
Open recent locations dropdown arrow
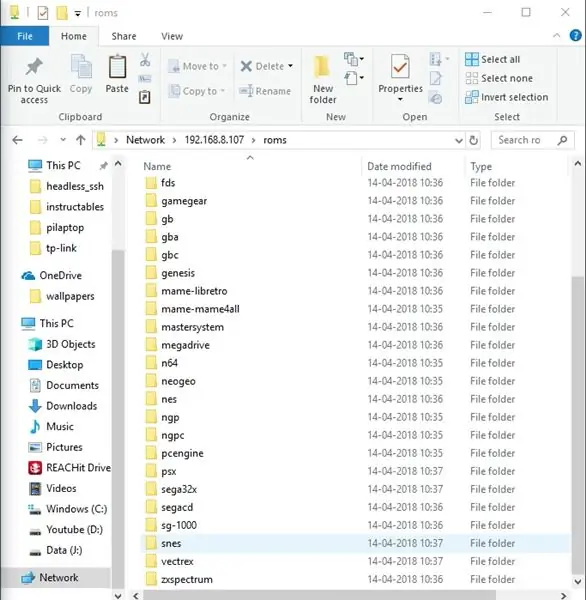tap(63, 140)
